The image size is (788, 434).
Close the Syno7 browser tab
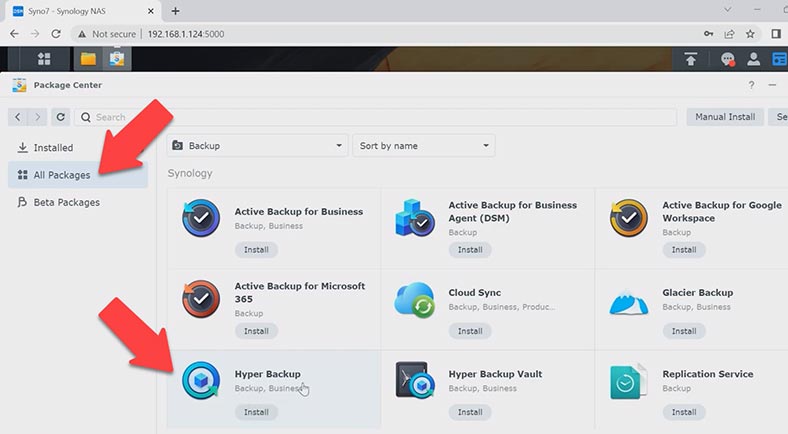pos(151,11)
